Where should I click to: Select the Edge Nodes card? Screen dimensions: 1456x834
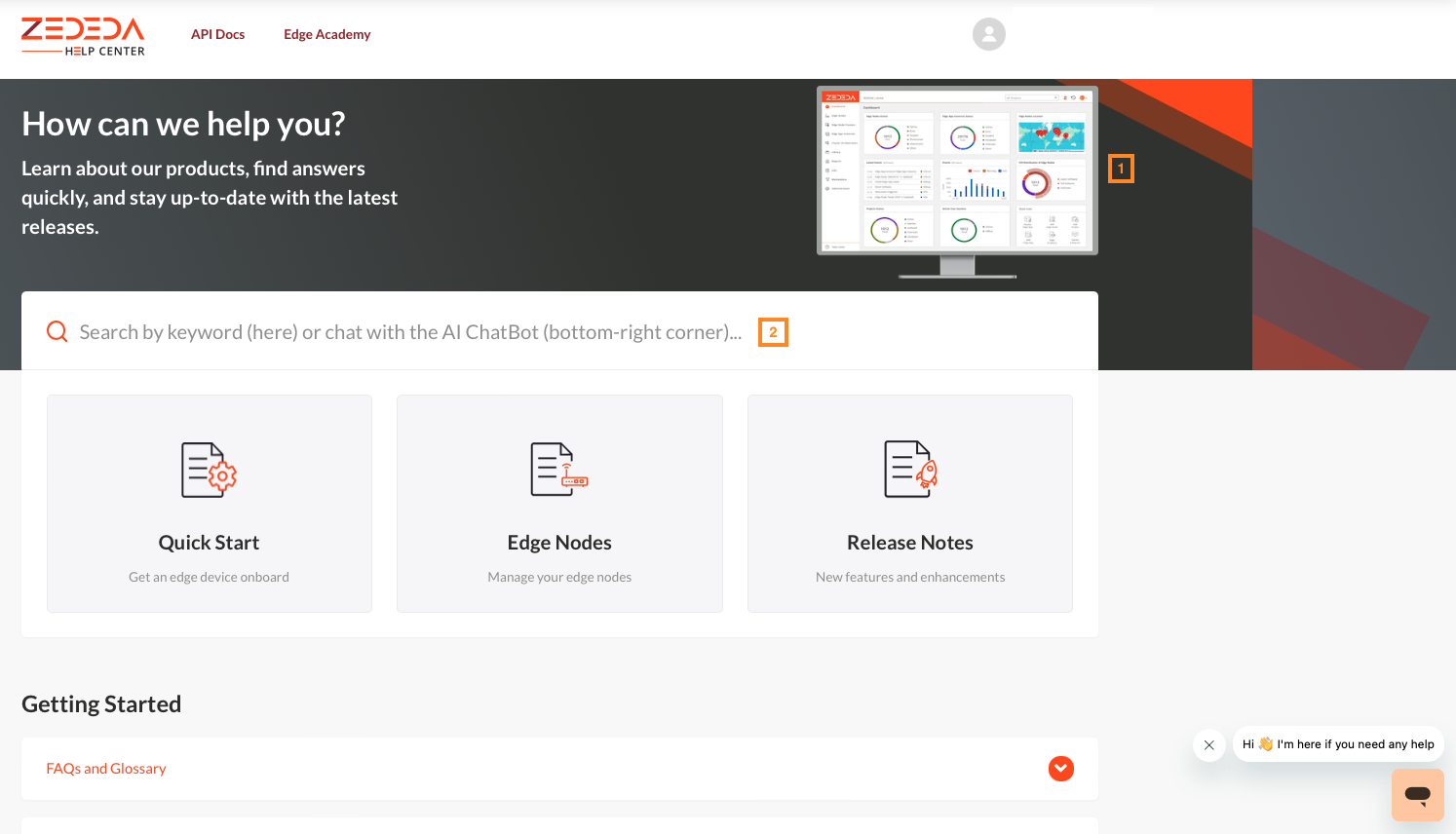pyautogui.click(x=559, y=504)
